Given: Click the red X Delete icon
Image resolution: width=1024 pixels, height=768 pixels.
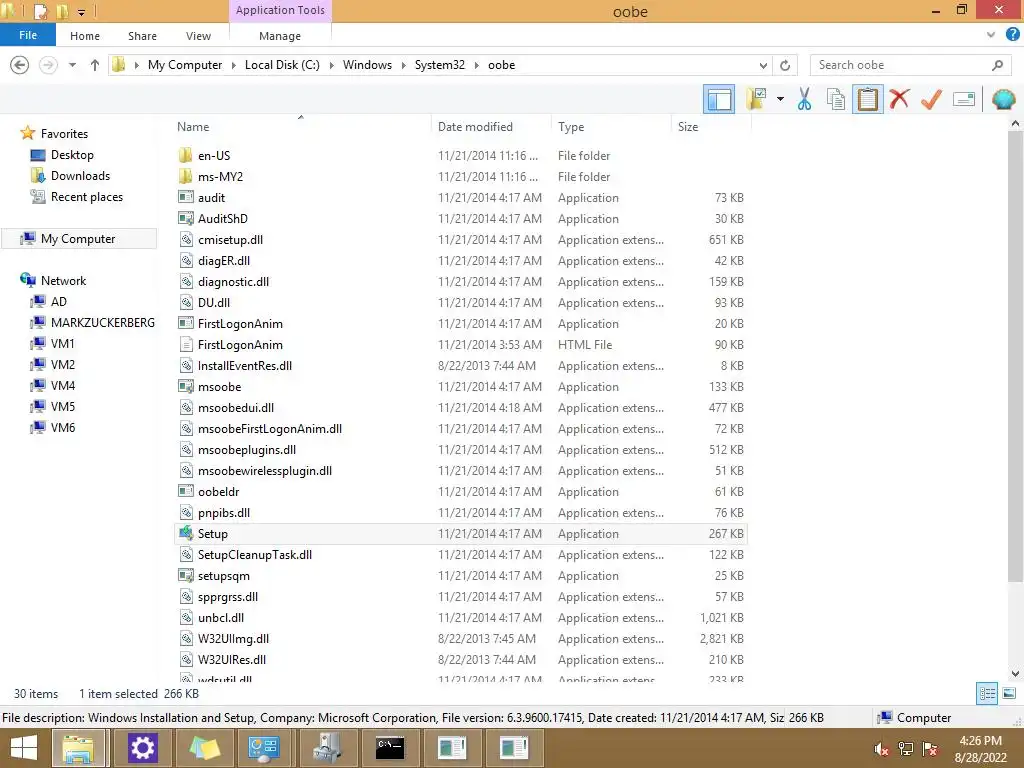Looking at the screenshot, I should 899,99.
